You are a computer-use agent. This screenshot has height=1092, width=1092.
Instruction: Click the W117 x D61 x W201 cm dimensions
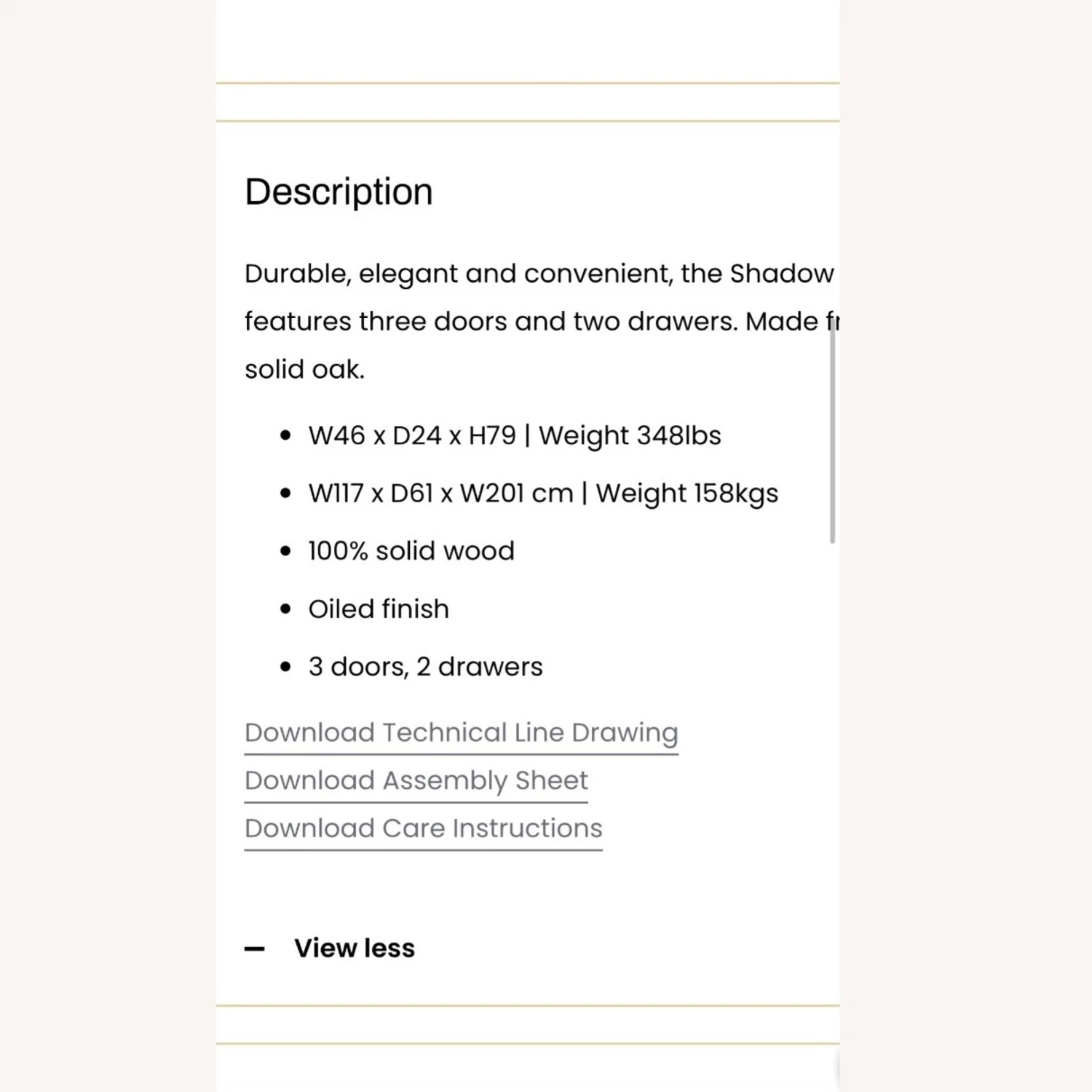tap(440, 494)
